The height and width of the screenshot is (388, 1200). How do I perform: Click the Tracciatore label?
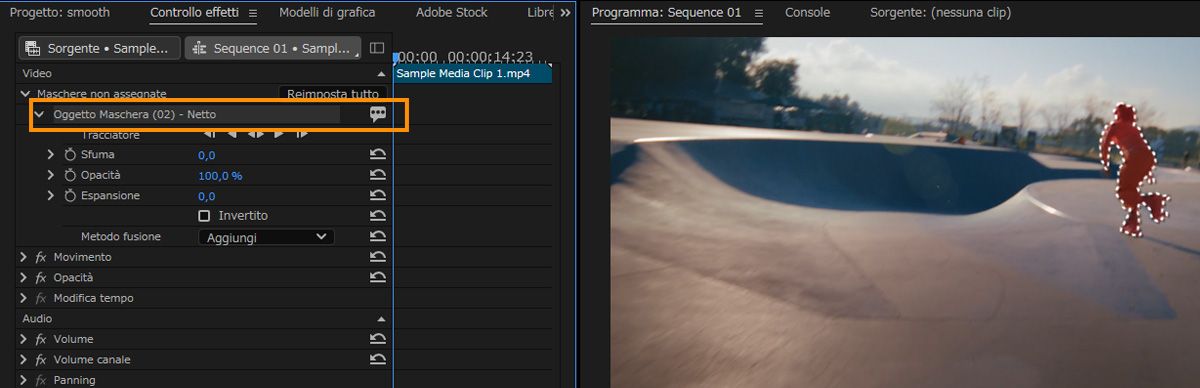(111, 134)
